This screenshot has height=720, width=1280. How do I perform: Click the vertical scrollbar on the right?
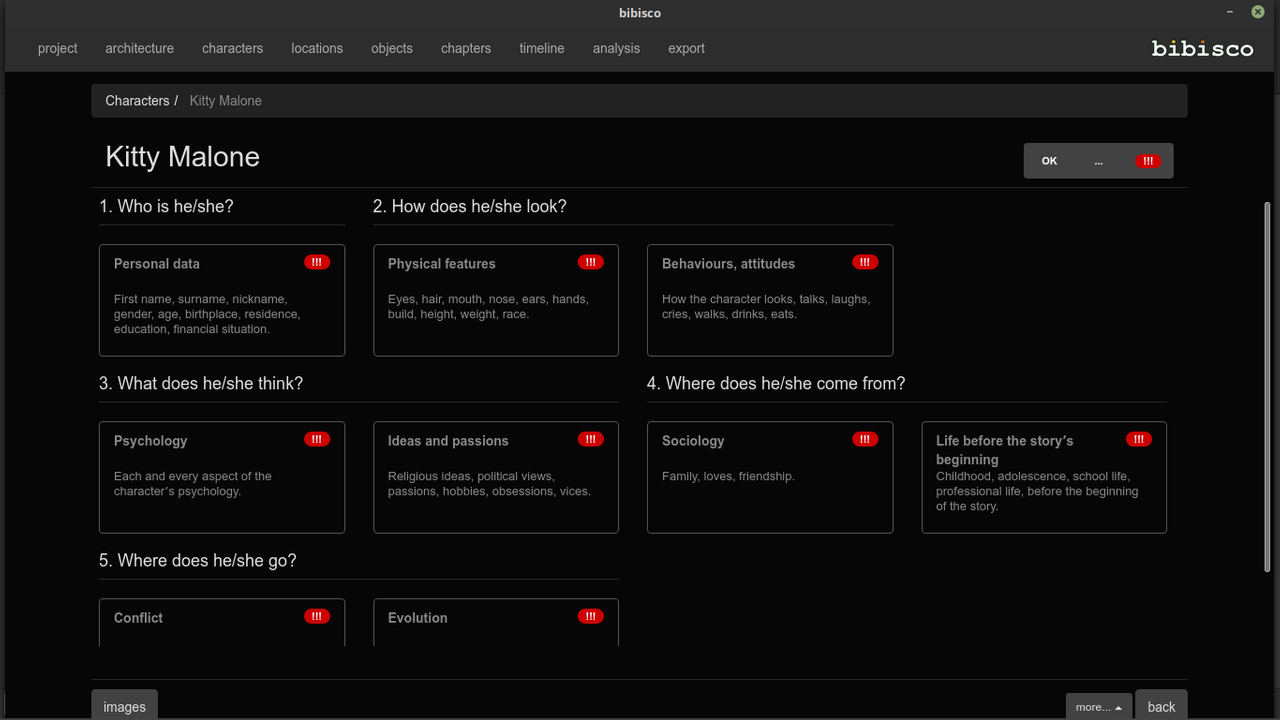tap(1267, 385)
